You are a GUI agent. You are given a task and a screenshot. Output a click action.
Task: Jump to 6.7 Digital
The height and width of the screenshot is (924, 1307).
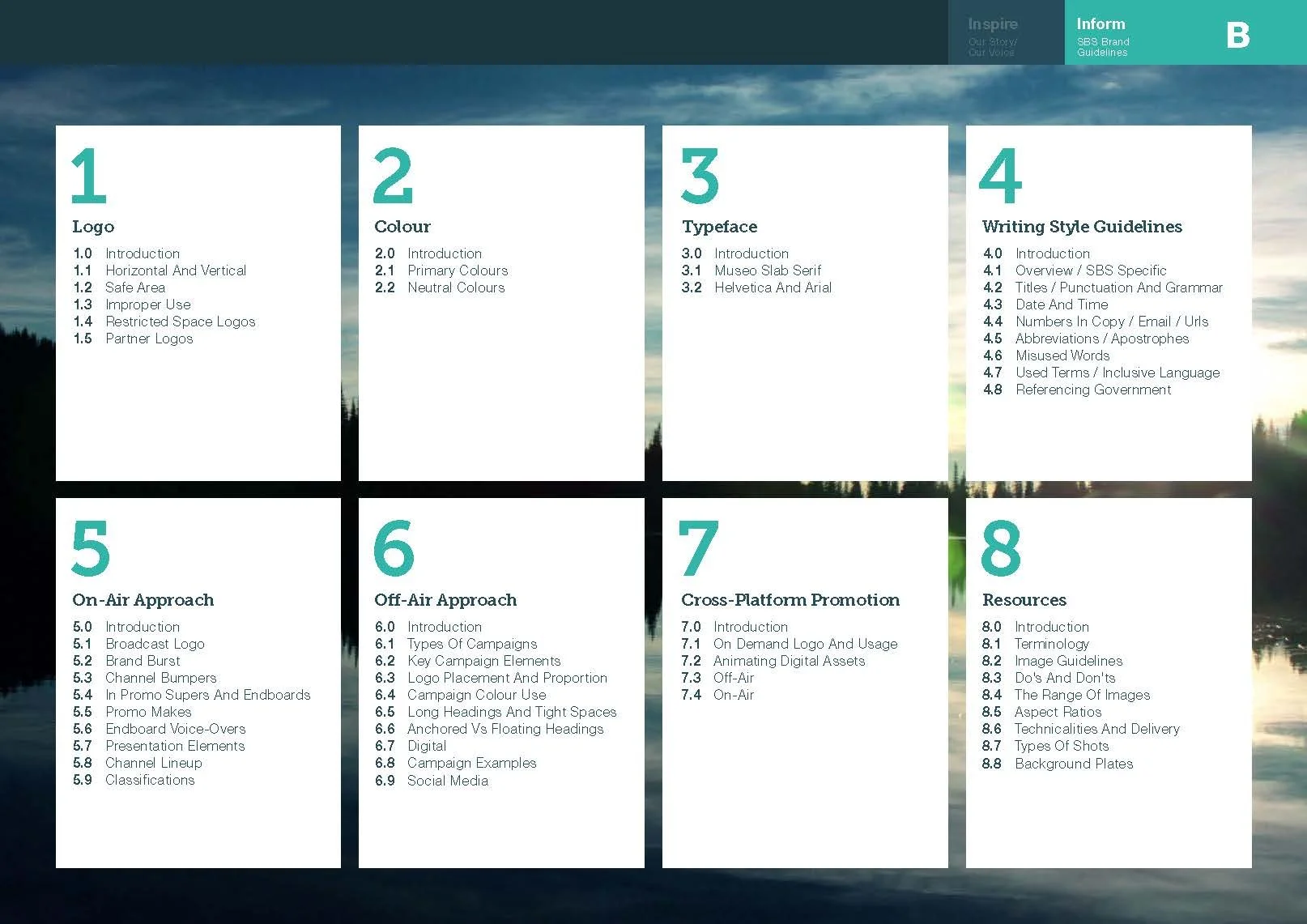point(411,746)
